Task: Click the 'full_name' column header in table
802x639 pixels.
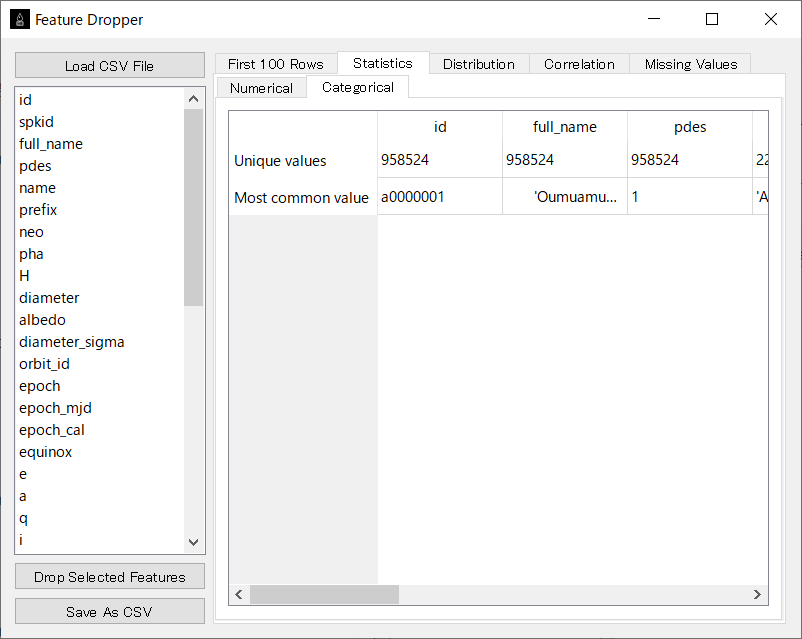Action: point(565,126)
